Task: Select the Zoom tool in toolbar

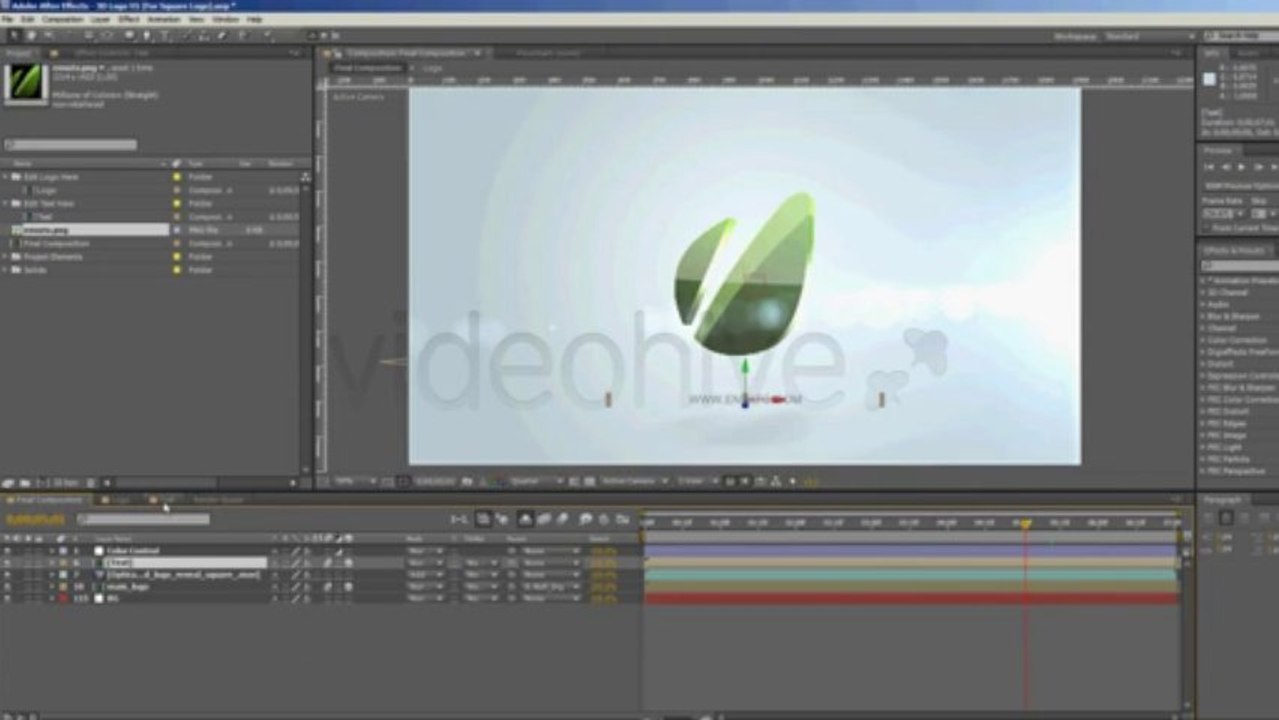Action: coord(50,35)
